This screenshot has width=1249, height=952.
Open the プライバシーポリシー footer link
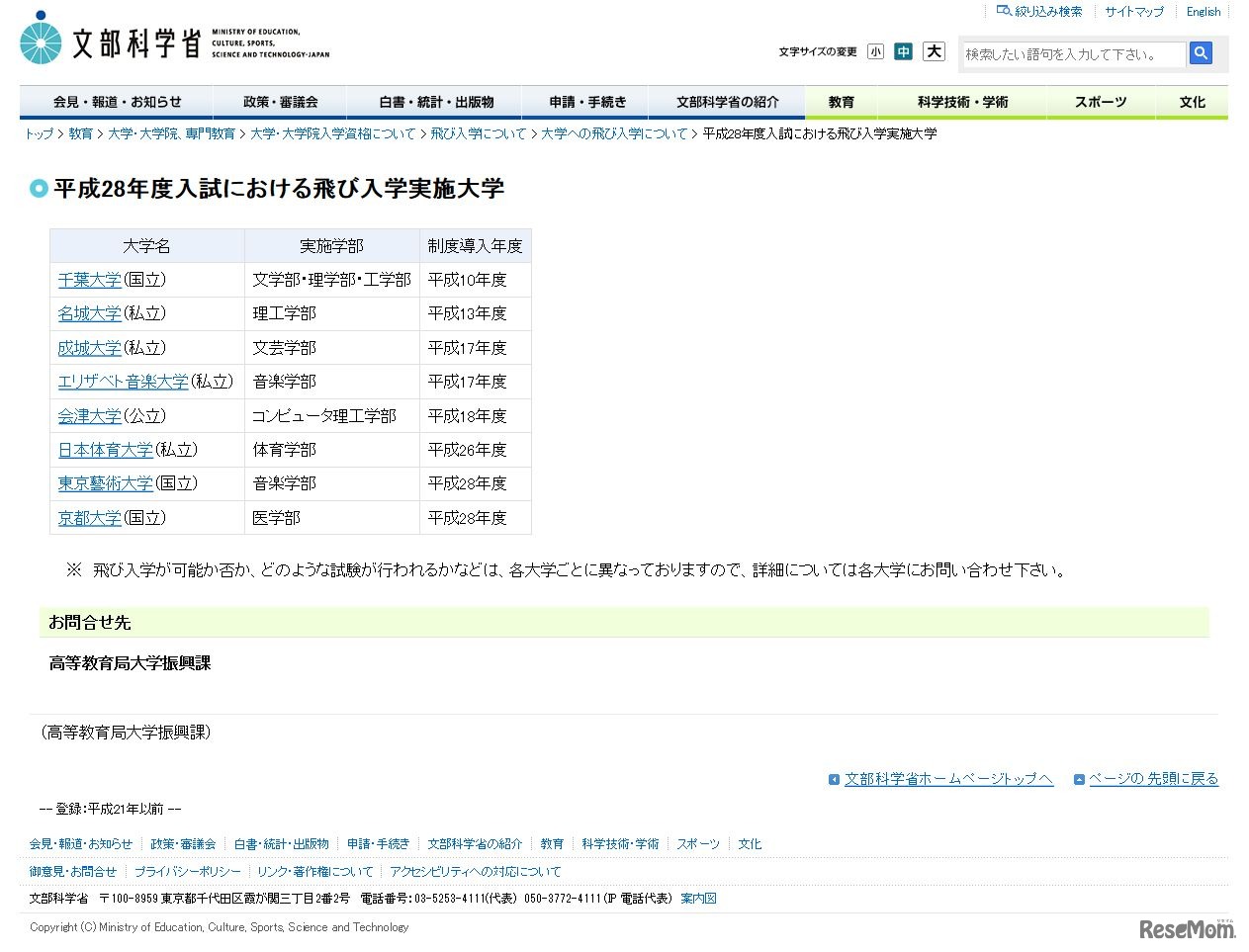point(187,871)
